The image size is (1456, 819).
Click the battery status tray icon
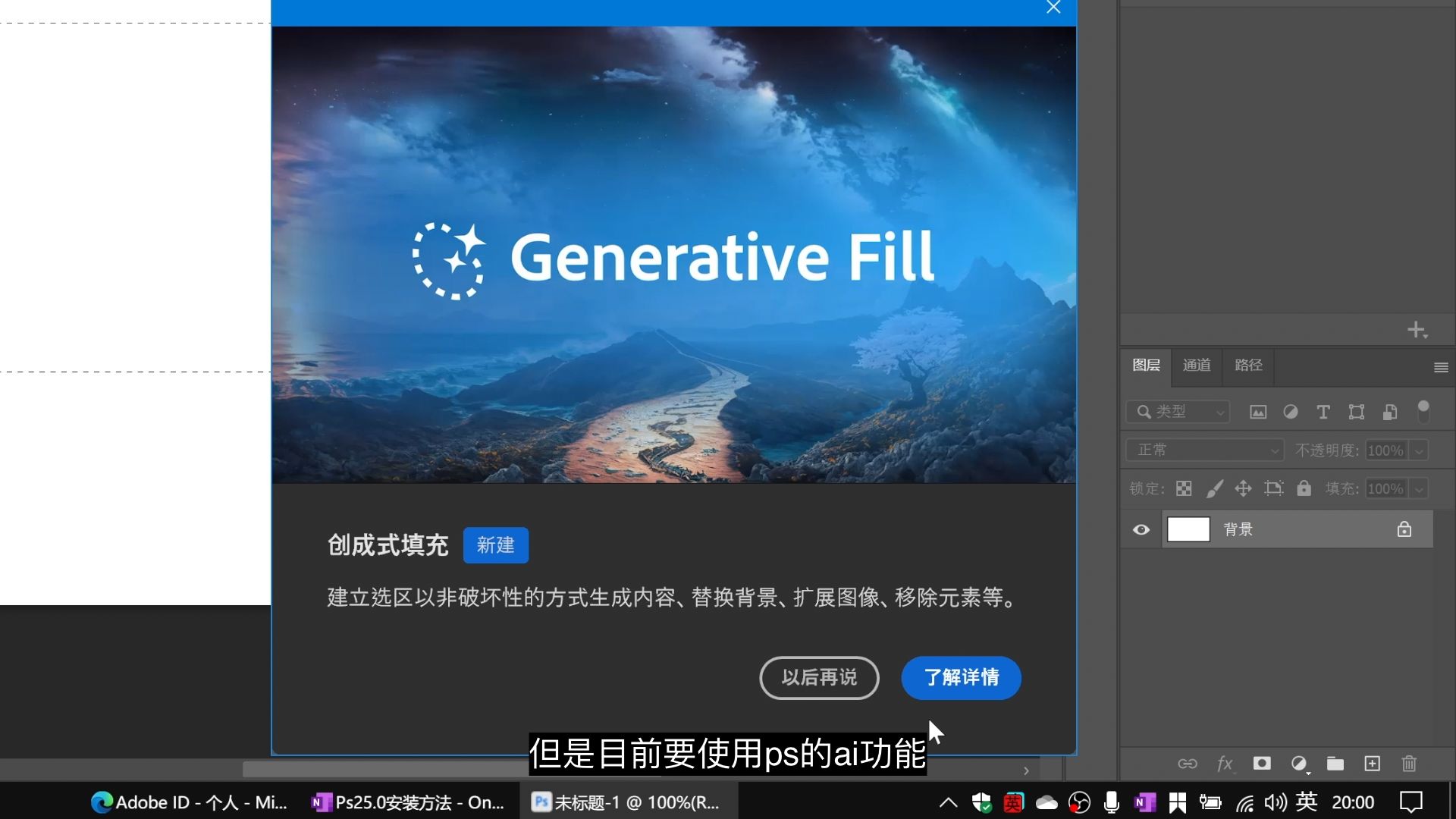[x=1210, y=802]
